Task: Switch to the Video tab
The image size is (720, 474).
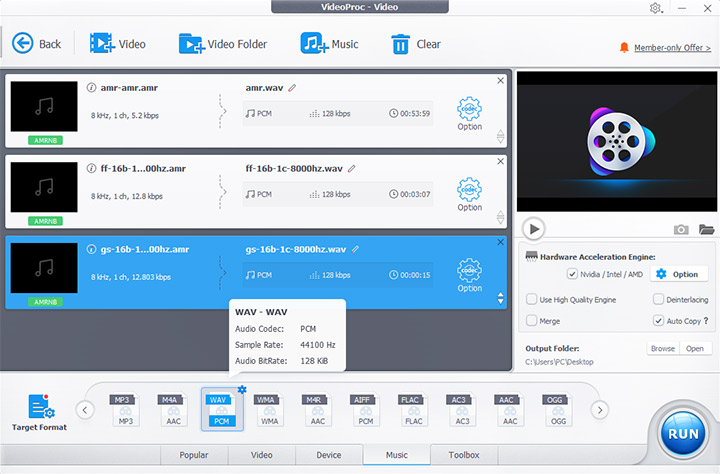Action: pyautogui.click(x=261, y=455)
